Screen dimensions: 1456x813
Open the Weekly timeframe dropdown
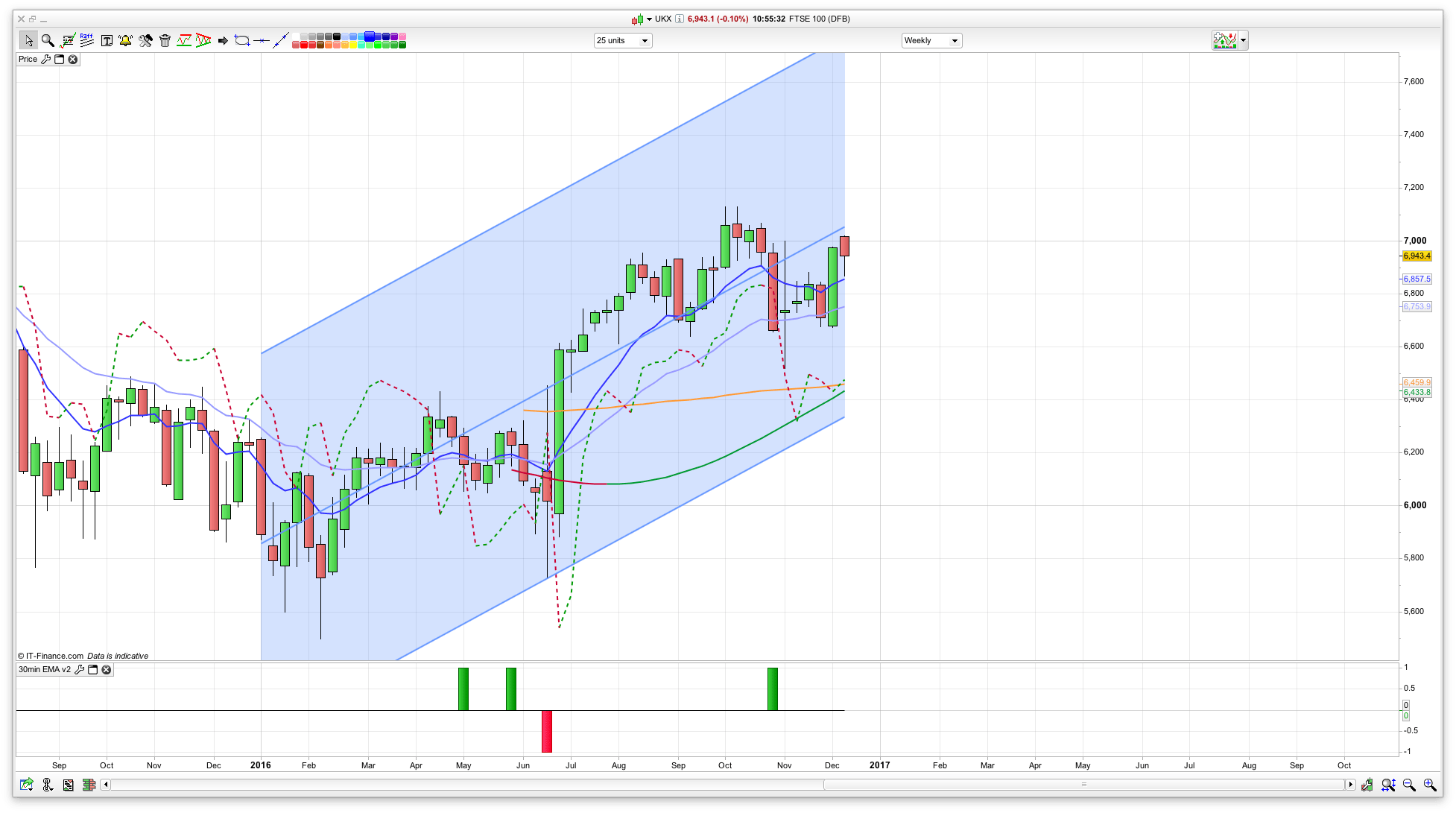[931, 41]
